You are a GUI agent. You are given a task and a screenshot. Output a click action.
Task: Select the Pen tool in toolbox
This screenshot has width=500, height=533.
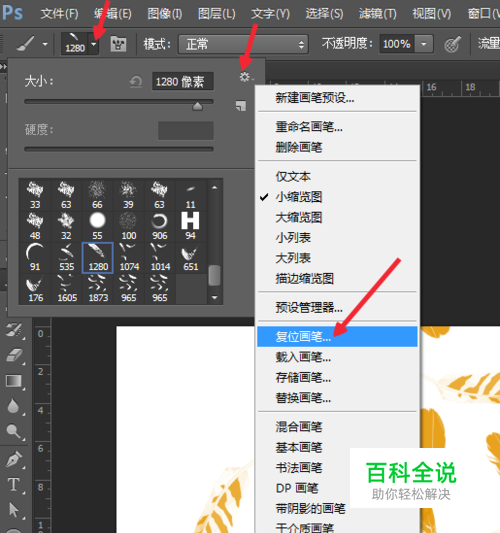(x=14, y=459)
